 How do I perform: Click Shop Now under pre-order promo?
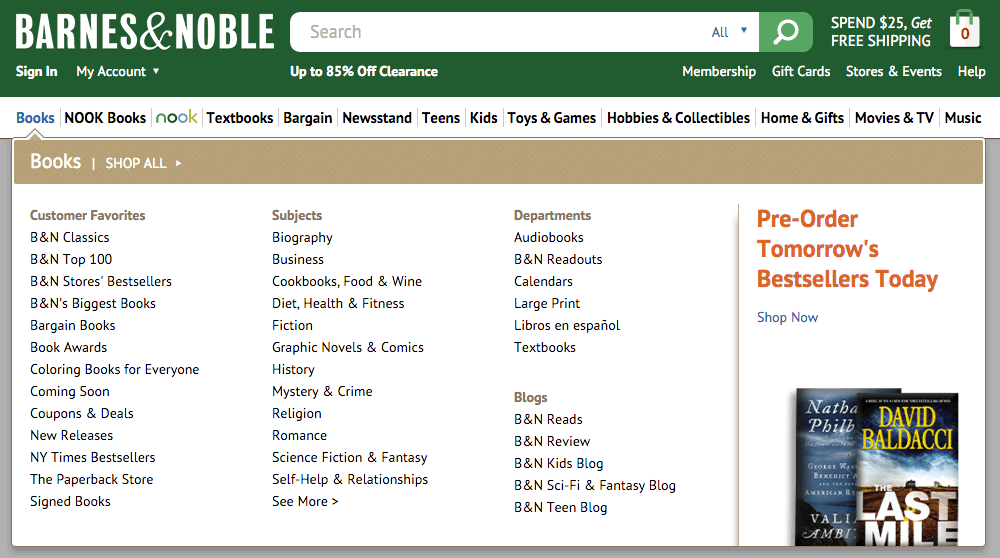click(787, 317)
